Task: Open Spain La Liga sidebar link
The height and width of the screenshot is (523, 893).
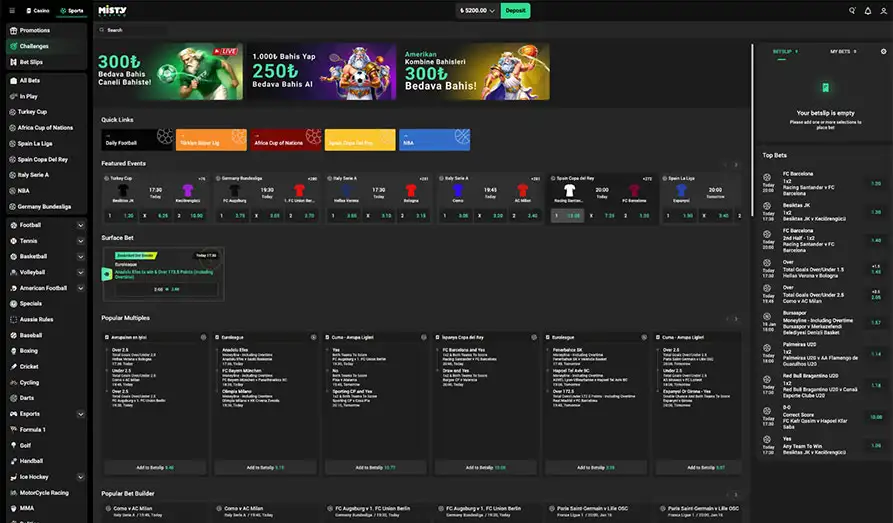Action: 46,144
